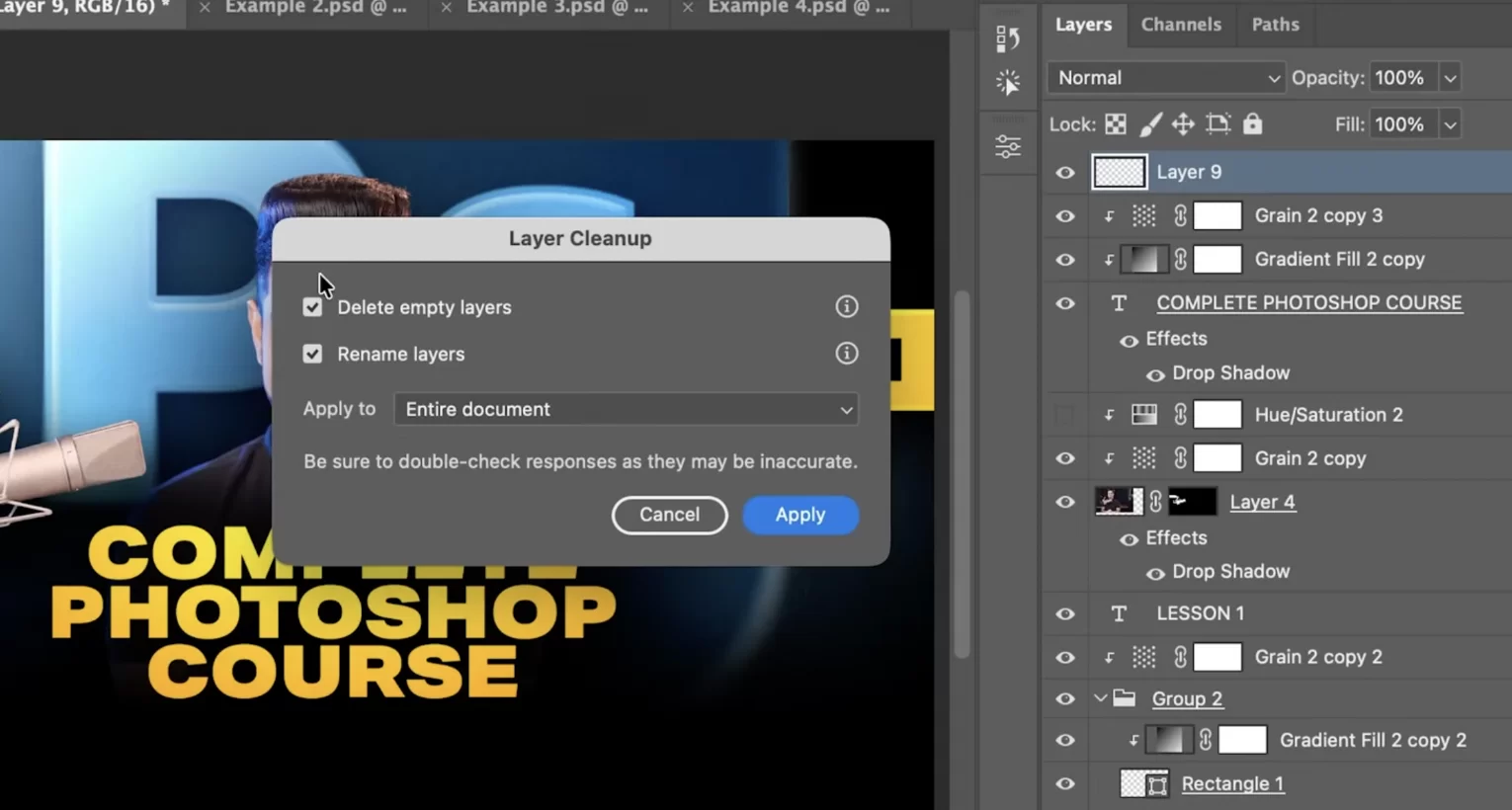
Task: Close the Example 2.psd tab
Action: [205, 8]
